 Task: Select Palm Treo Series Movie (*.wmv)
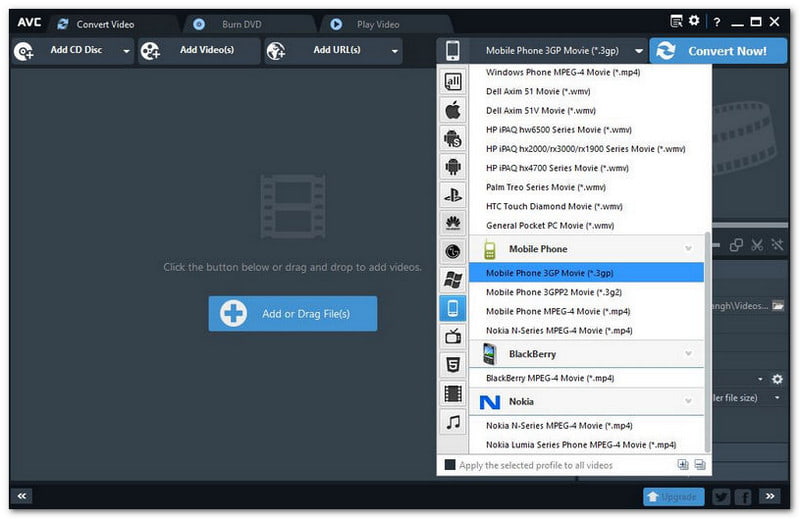point(587,187)
